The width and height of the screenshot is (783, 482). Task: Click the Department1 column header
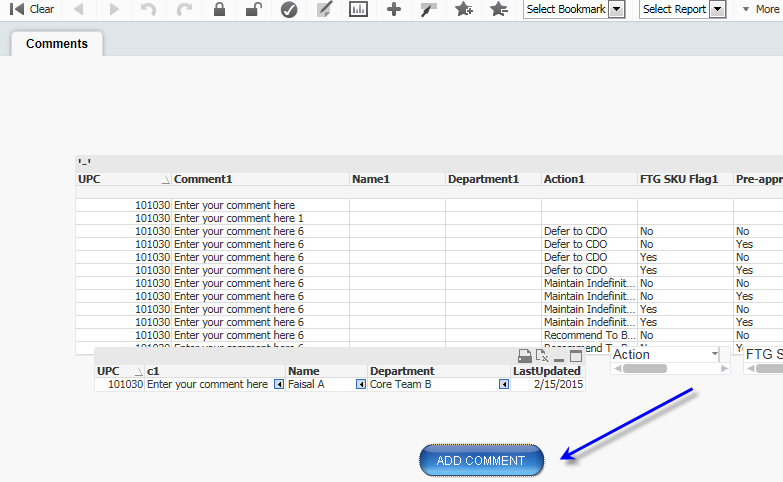[493, 179]
